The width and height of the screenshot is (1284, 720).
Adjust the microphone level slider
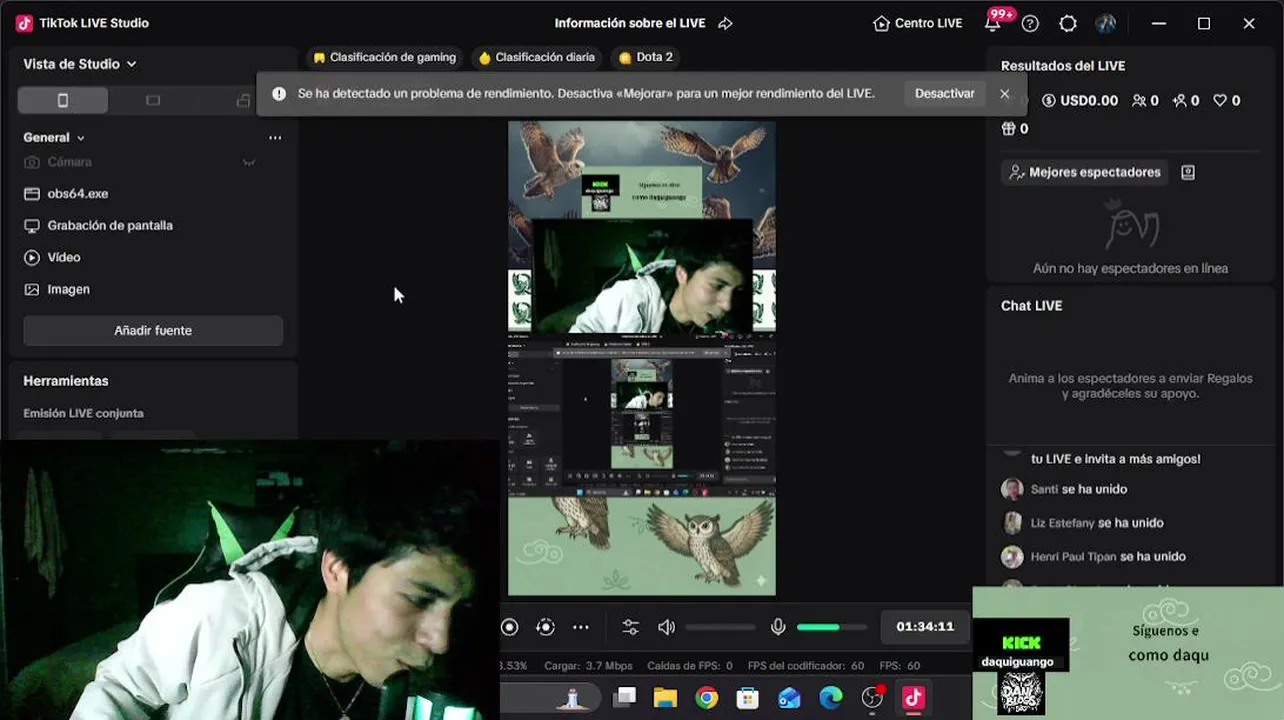tap(832, 627)
